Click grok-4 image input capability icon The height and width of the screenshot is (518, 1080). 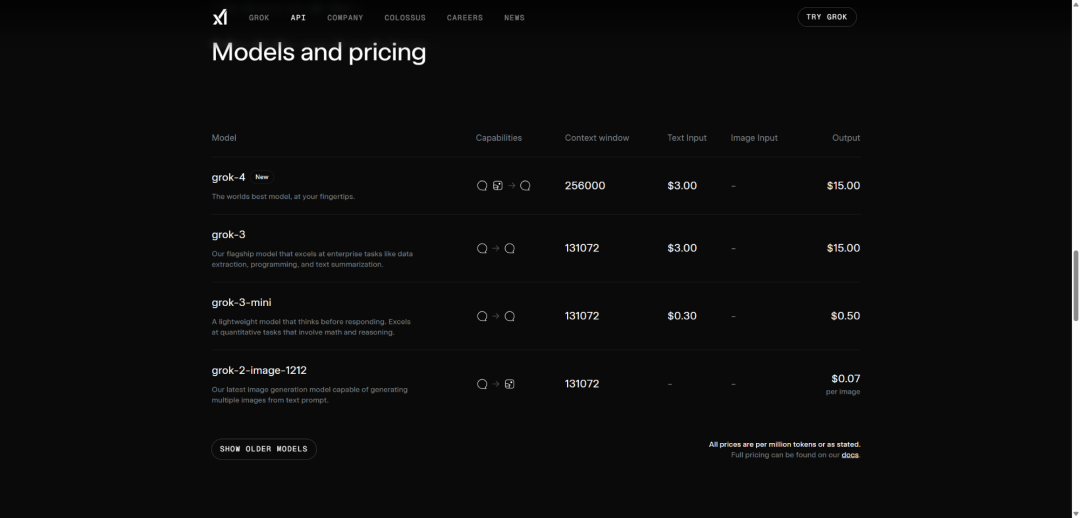(497, 185)
